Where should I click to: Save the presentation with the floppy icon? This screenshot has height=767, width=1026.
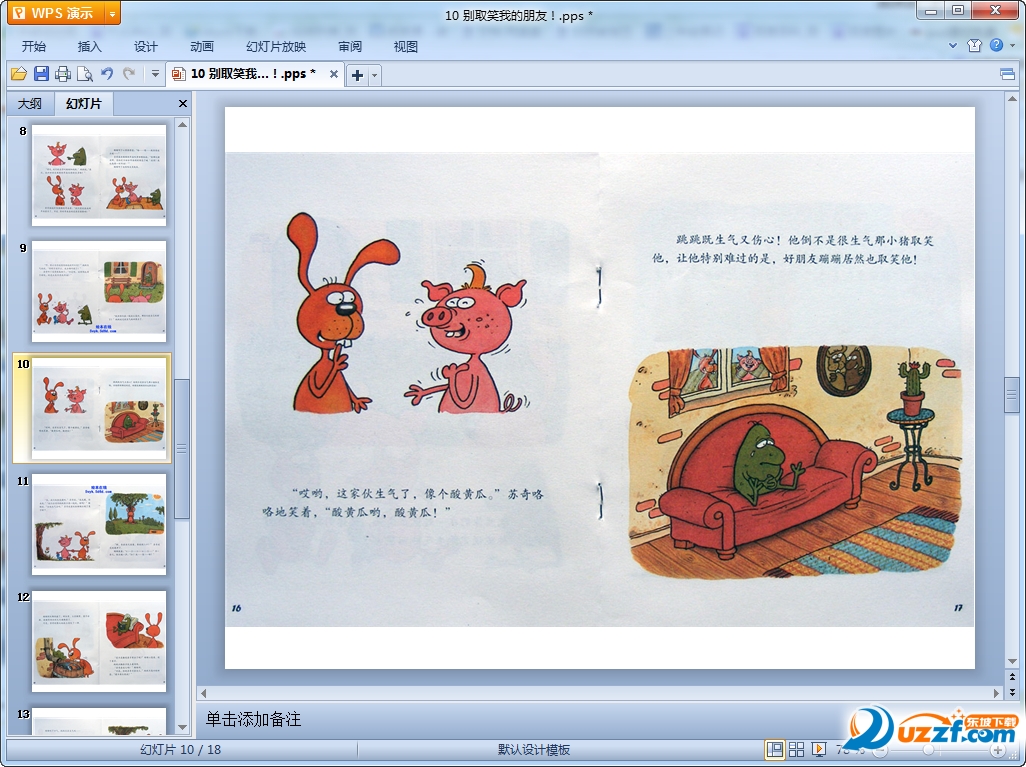41,74
